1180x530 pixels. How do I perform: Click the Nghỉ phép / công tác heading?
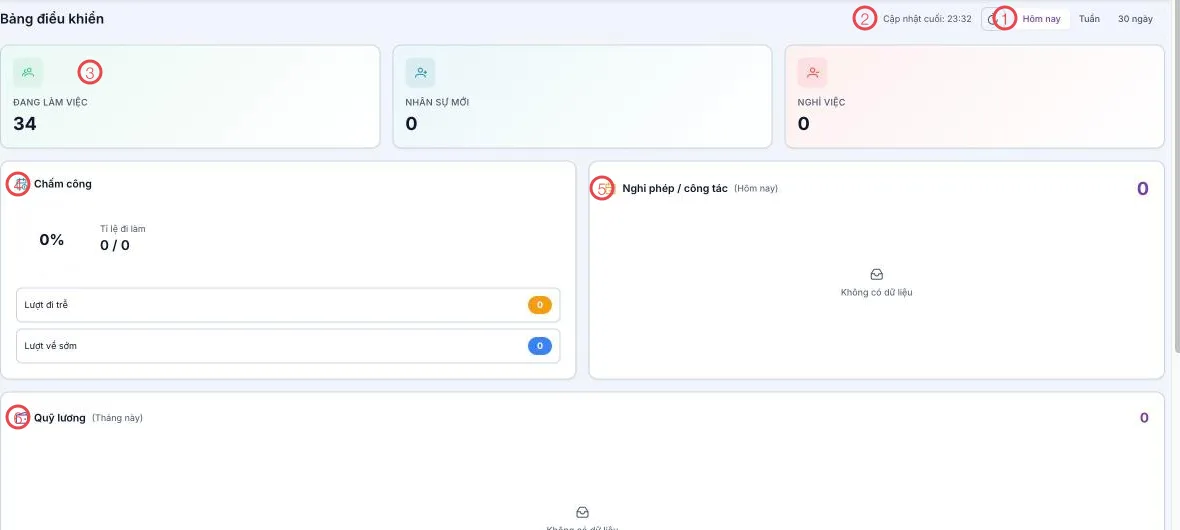pyautogui.click(x=675, y=188)
